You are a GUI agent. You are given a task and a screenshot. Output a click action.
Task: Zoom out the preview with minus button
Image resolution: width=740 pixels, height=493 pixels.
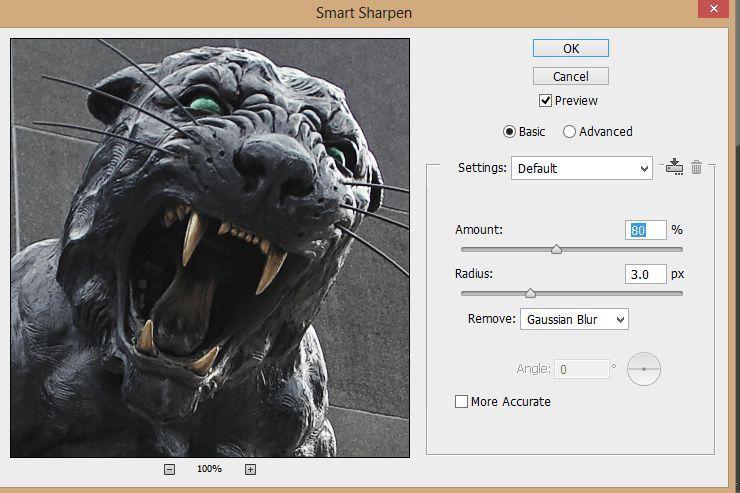tap(170, 469)
